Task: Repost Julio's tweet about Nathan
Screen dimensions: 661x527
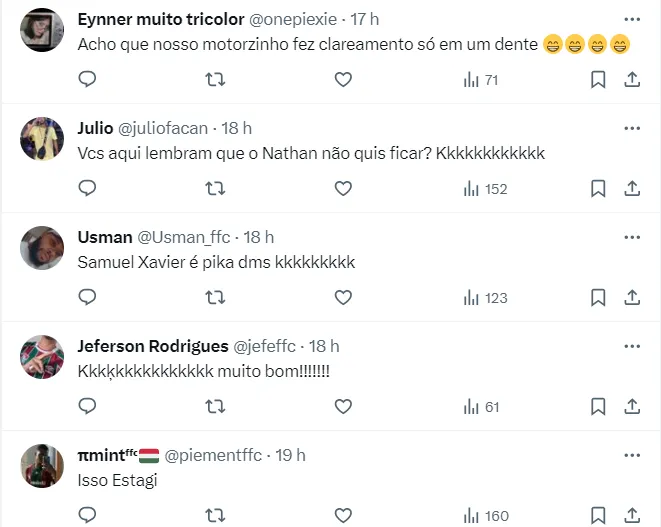Action: point(215,188)
